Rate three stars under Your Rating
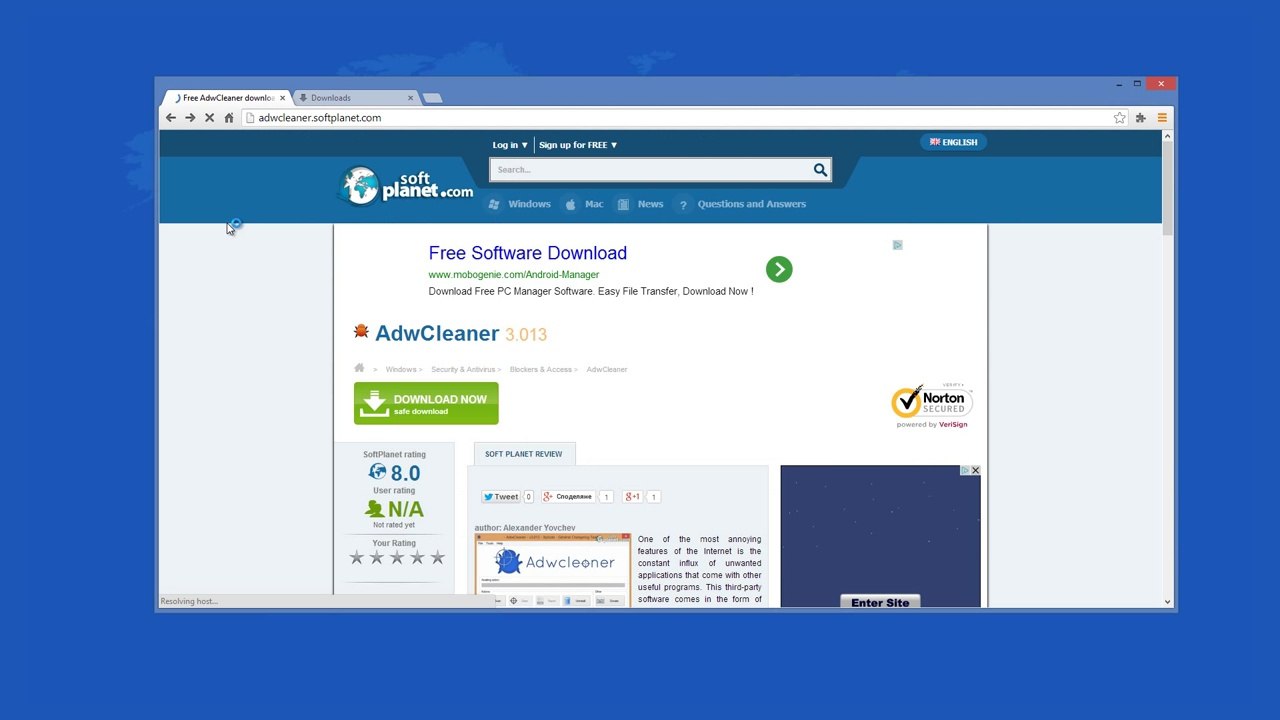Screen dimensions: 1280x720 pos(397,558)
